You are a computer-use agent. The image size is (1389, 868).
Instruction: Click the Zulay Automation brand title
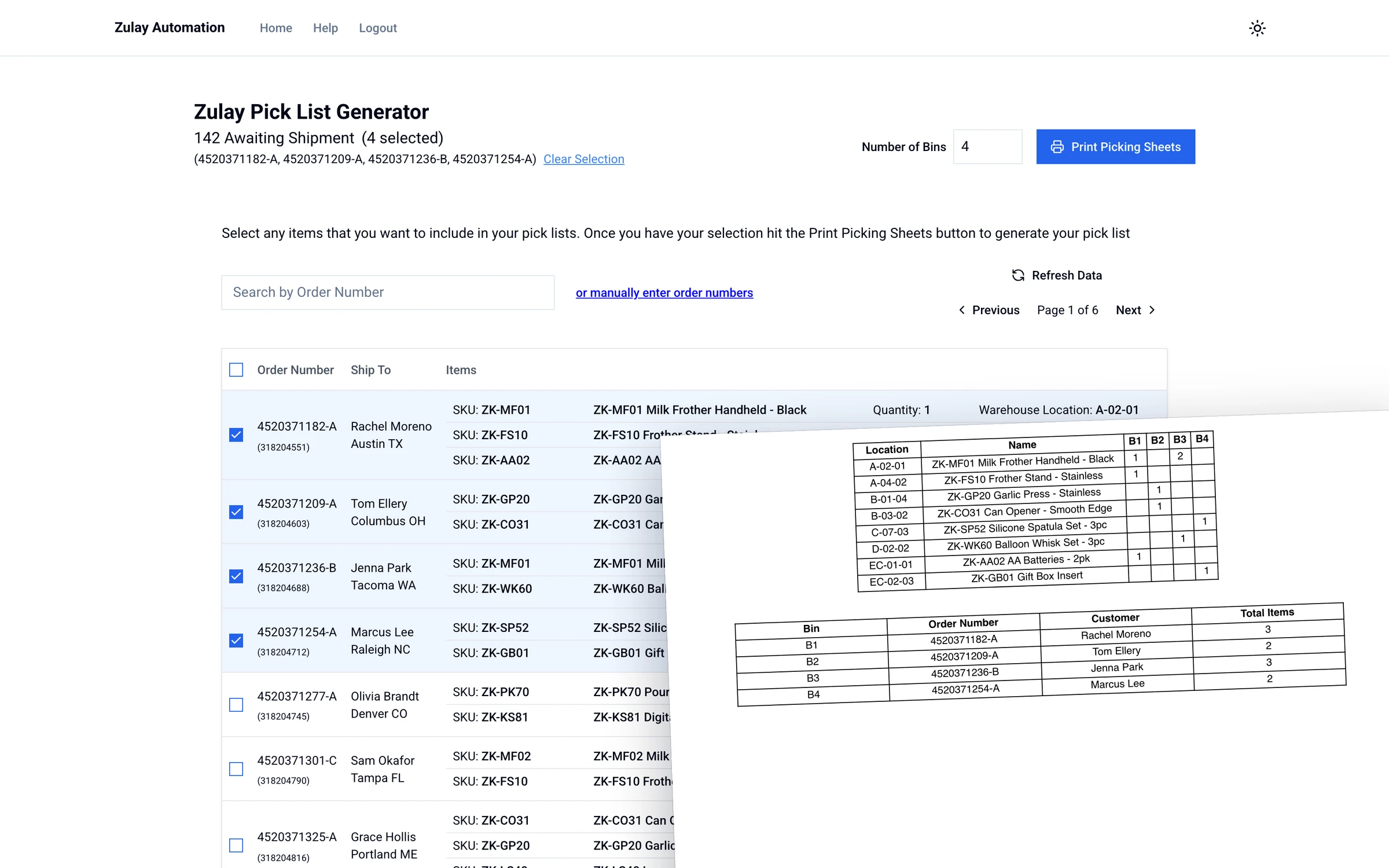click(170, 28)
